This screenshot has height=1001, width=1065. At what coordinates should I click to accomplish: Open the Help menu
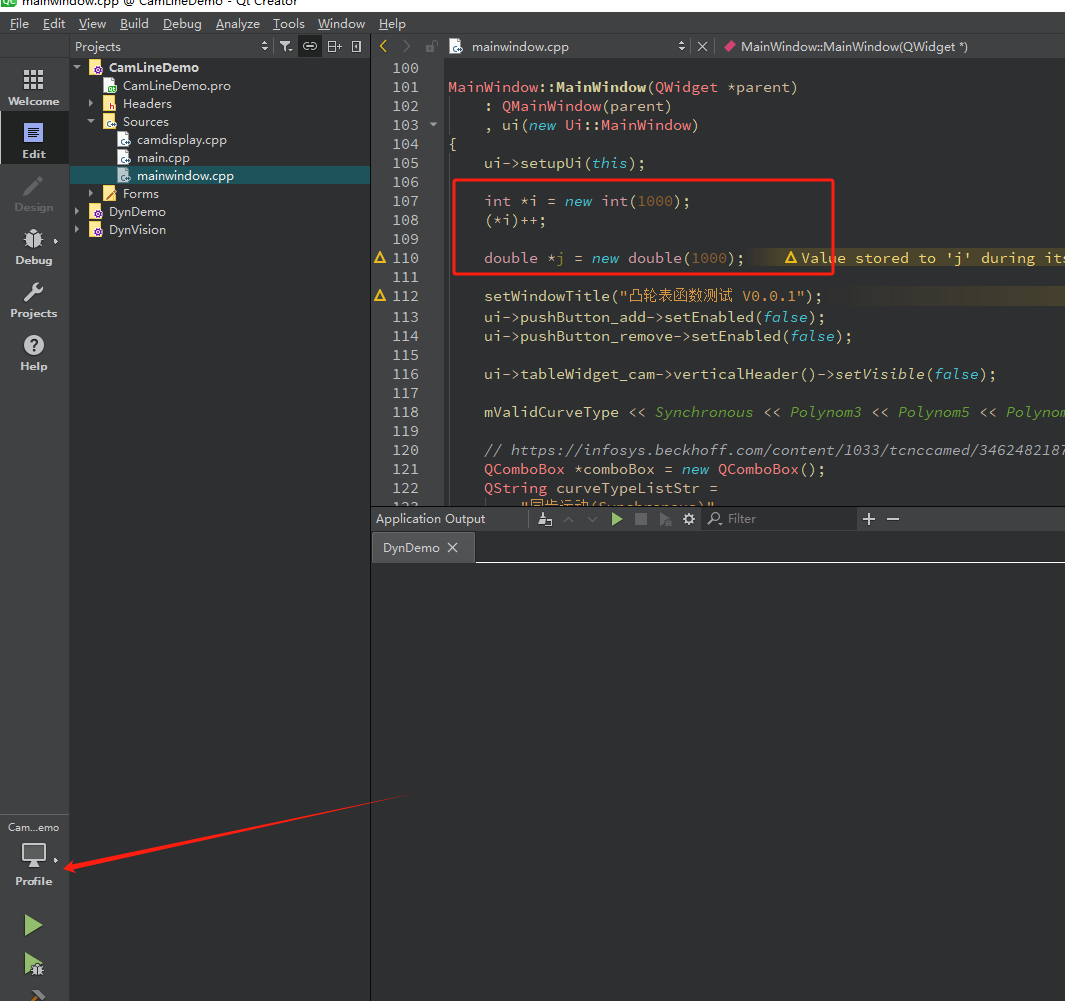(x=392, y=24)
